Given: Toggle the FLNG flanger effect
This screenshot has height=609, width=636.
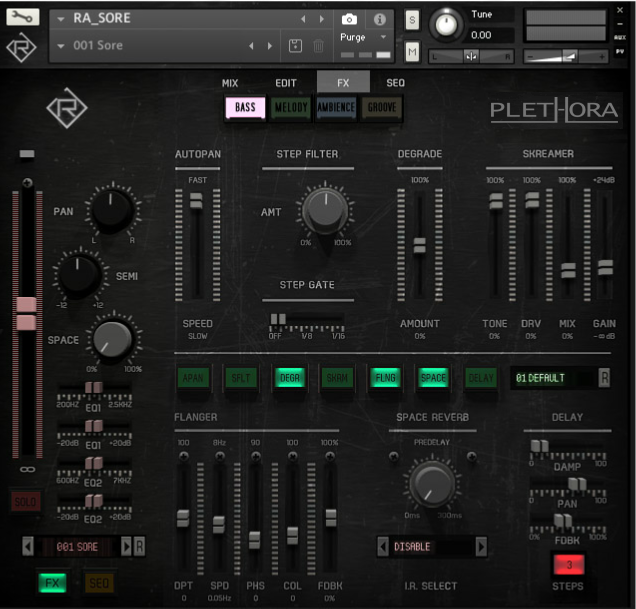Looking at the screenshot, I should pyautogui.click(x=386, y=378).
